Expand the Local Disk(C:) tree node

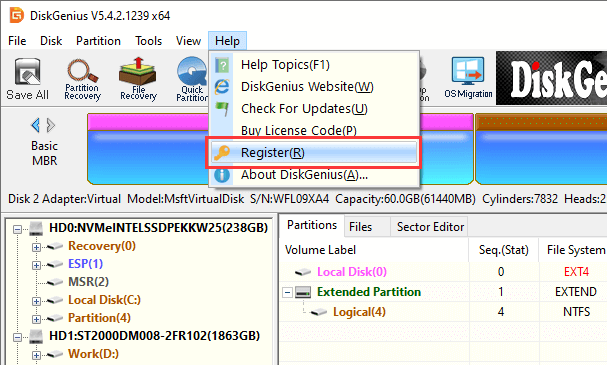[36, 301]
